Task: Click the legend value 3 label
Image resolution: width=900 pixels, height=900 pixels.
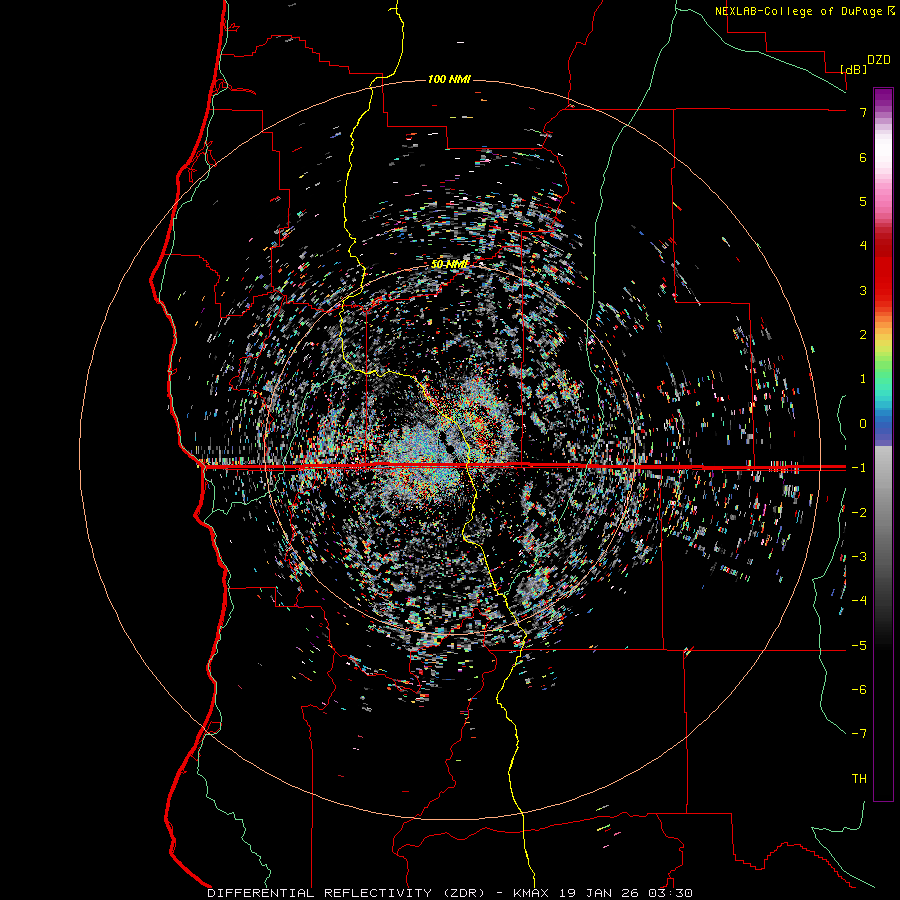Action: click(863, 290)
